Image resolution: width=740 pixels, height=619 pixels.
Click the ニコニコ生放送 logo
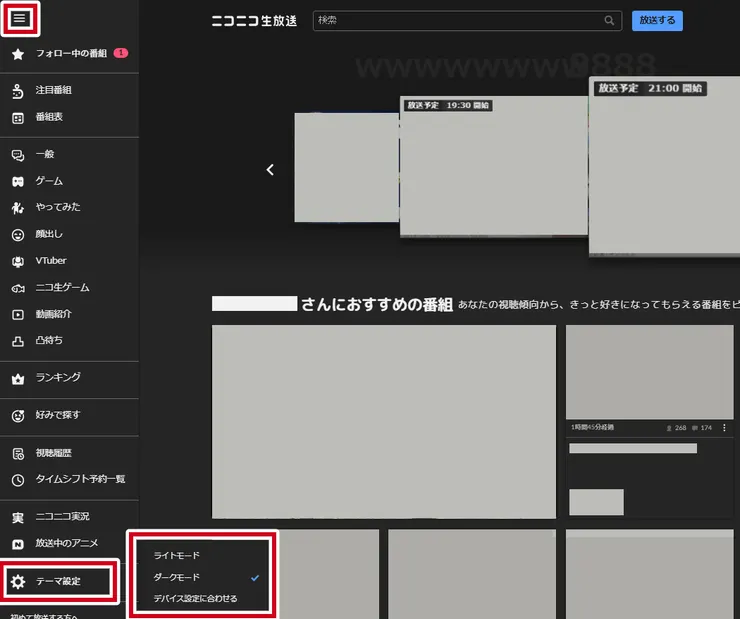coord(254,21)
